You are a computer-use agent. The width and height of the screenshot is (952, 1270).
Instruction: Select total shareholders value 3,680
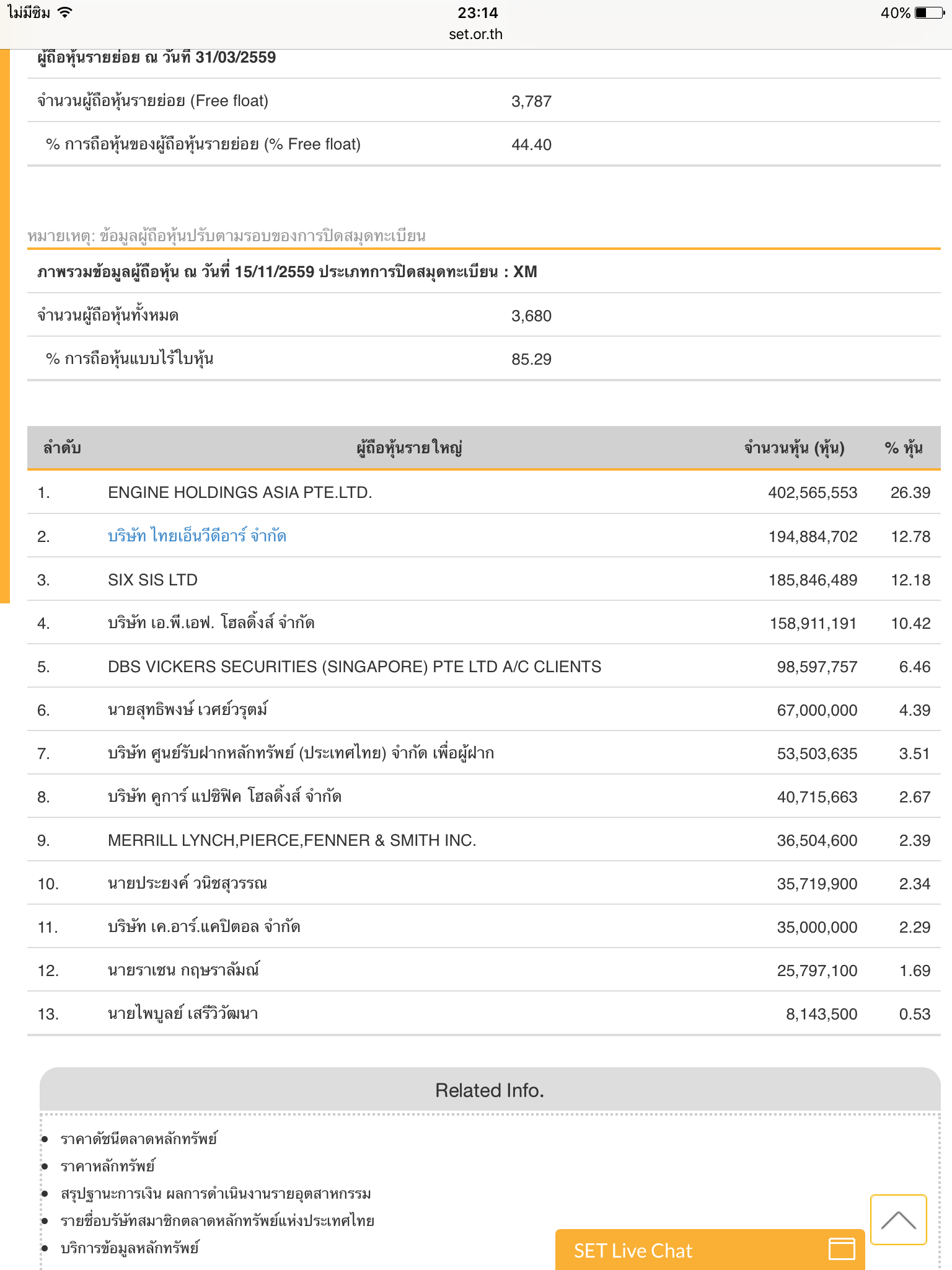click(531, 316)
